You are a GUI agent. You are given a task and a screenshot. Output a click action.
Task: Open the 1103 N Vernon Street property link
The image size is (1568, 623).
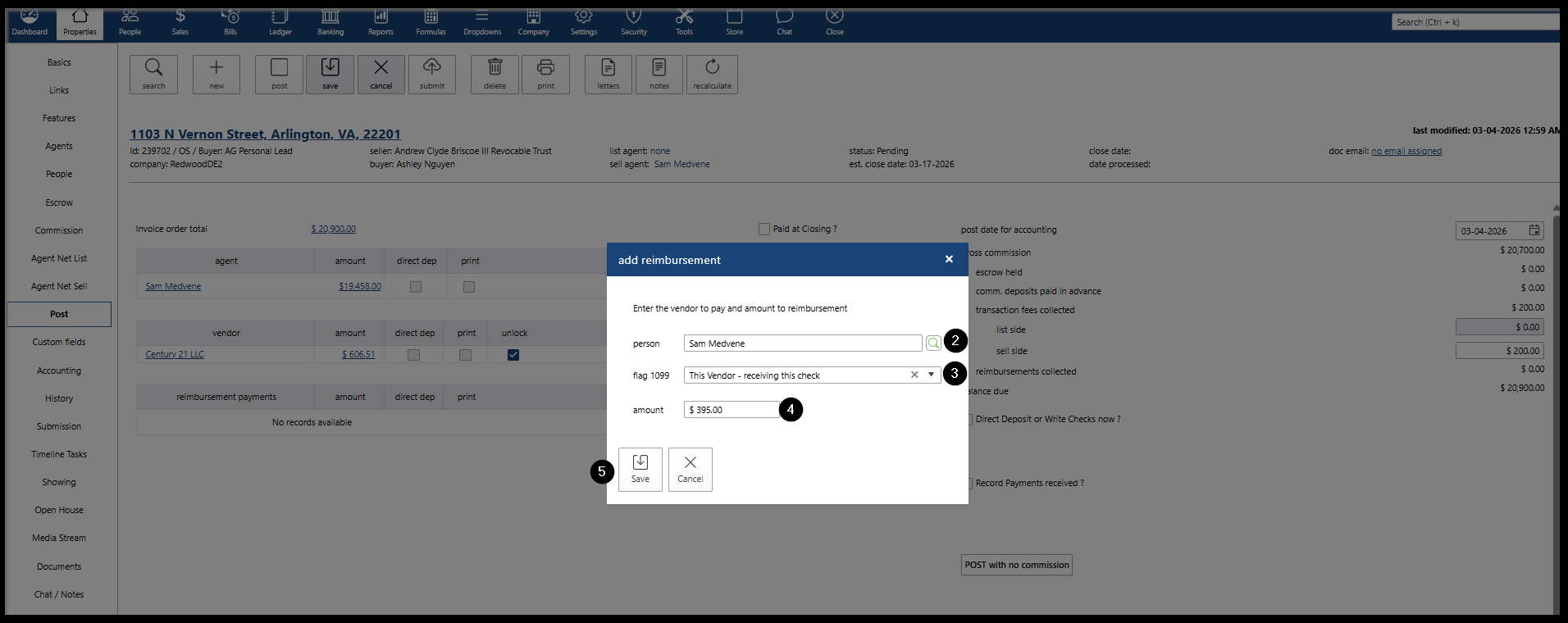pyautogui.click(x=265, y=134)
